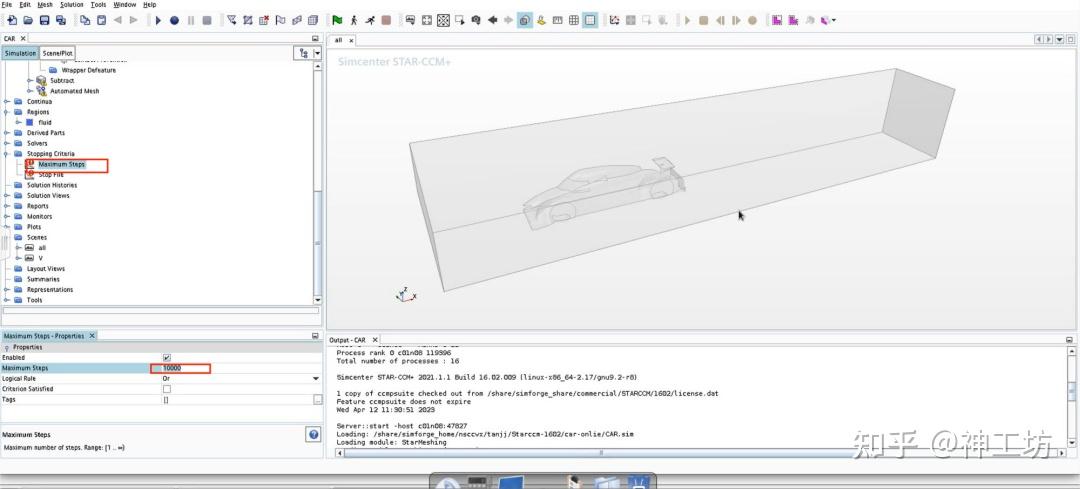The height and width of the screenshot is (489, 1080).
Task: Click the Reset View fit icon
Action: point(427,20)
